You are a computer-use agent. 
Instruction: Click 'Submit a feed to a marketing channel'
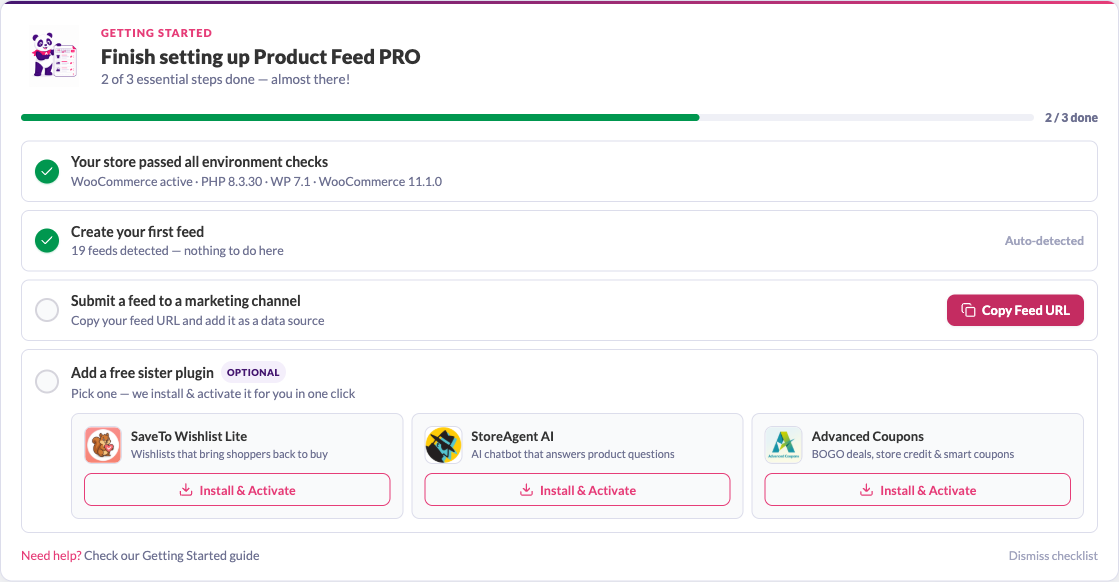point(186,301)
